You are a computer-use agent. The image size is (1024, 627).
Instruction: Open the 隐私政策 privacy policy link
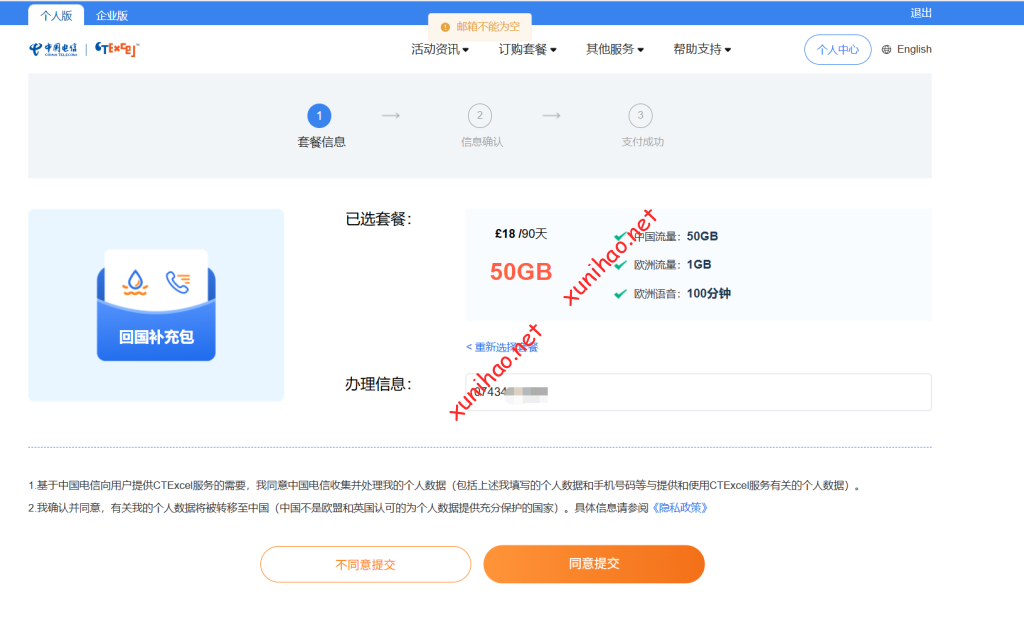coord(680,508)
